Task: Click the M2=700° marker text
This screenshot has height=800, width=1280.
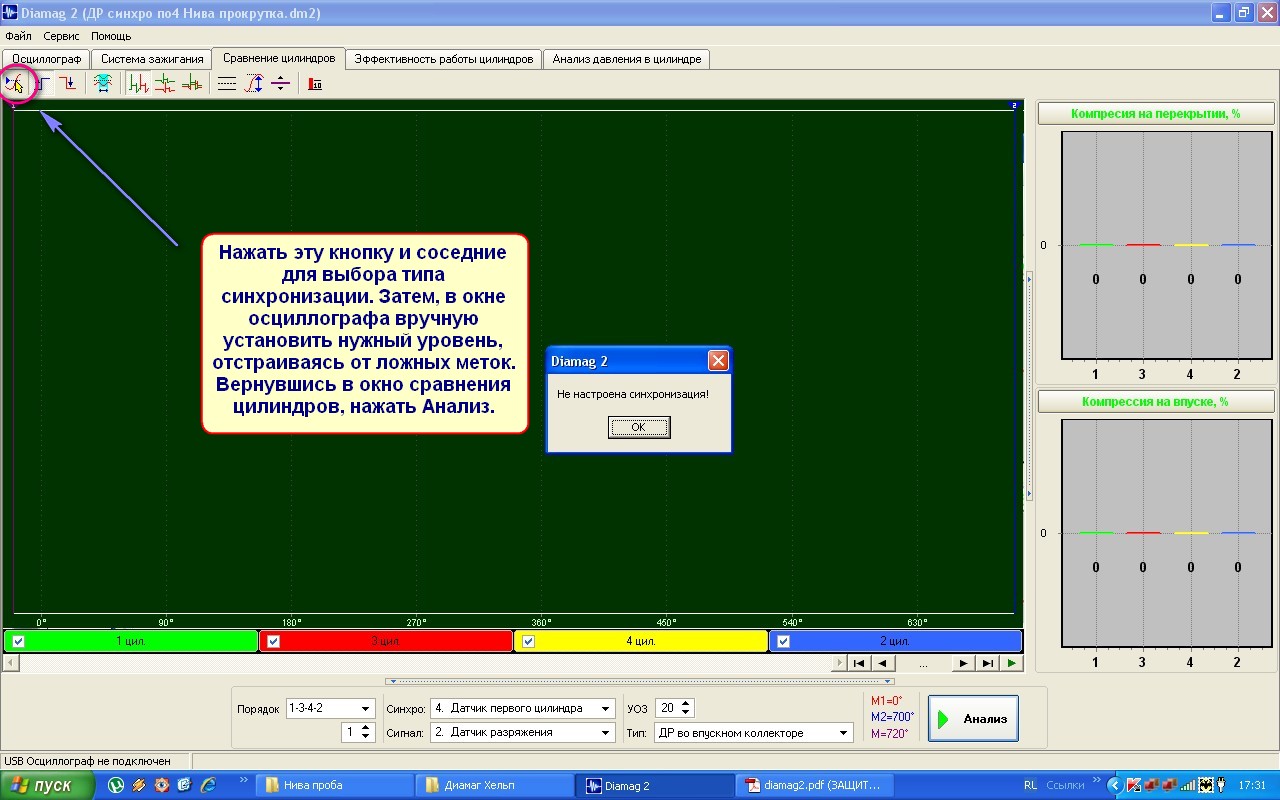Action: click(892, 717)
